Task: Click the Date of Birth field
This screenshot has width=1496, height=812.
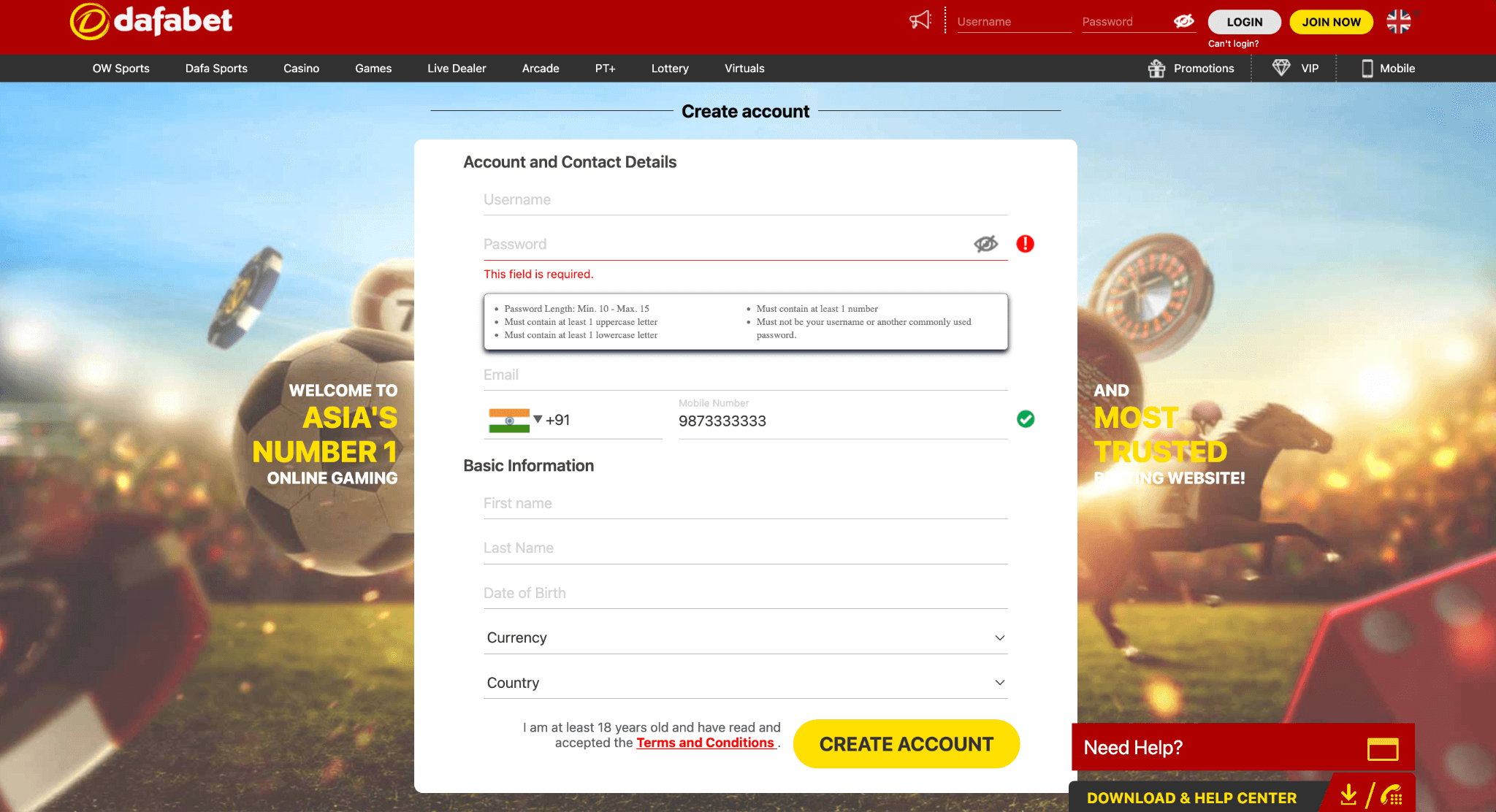Action: [x=746, y=593]
